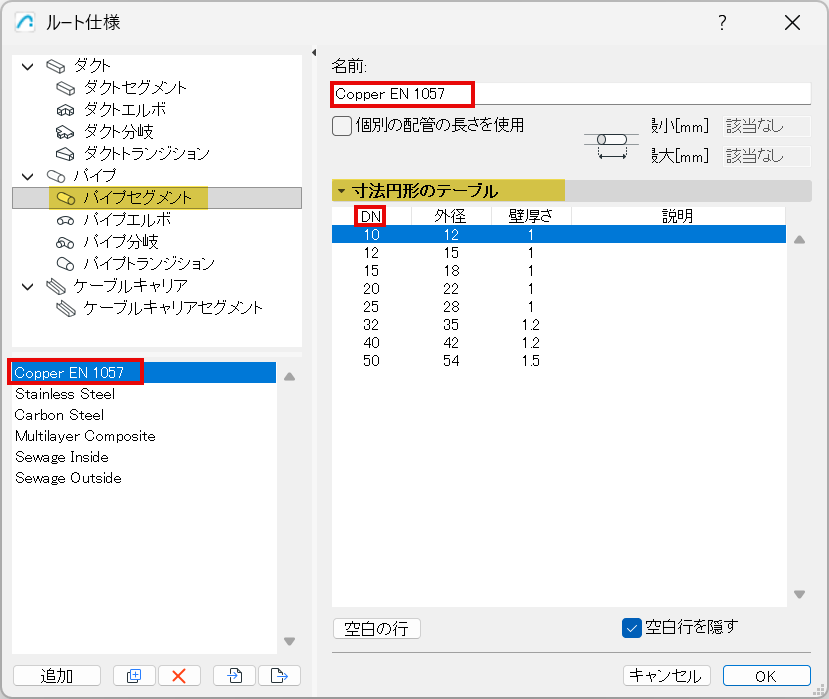Image resolution: width=829 pixels, height=699 pixels.
Task: Select Sewage Outside in the list
Action: 143,478
